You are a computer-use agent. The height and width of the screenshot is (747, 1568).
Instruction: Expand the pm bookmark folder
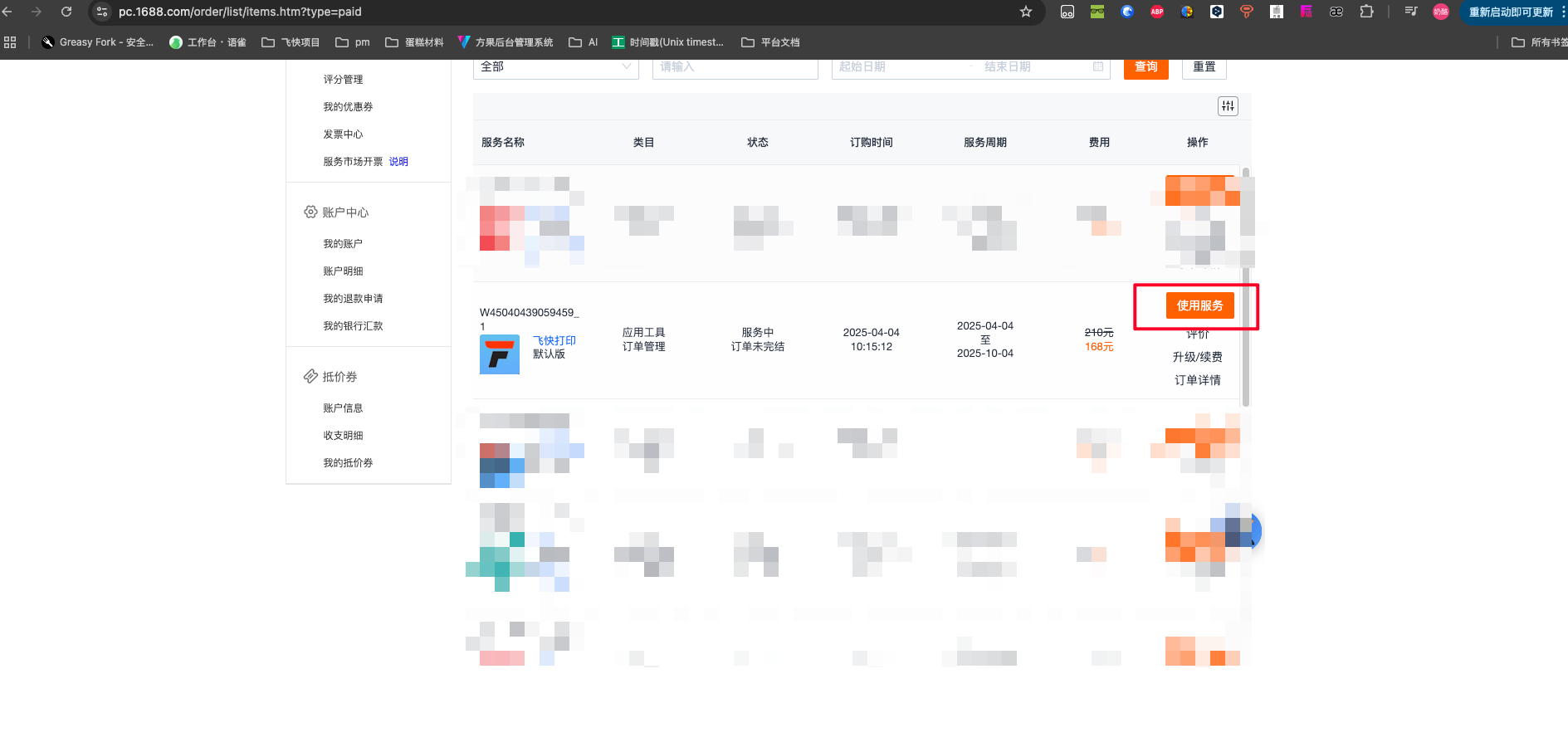(x=353, y=42)
